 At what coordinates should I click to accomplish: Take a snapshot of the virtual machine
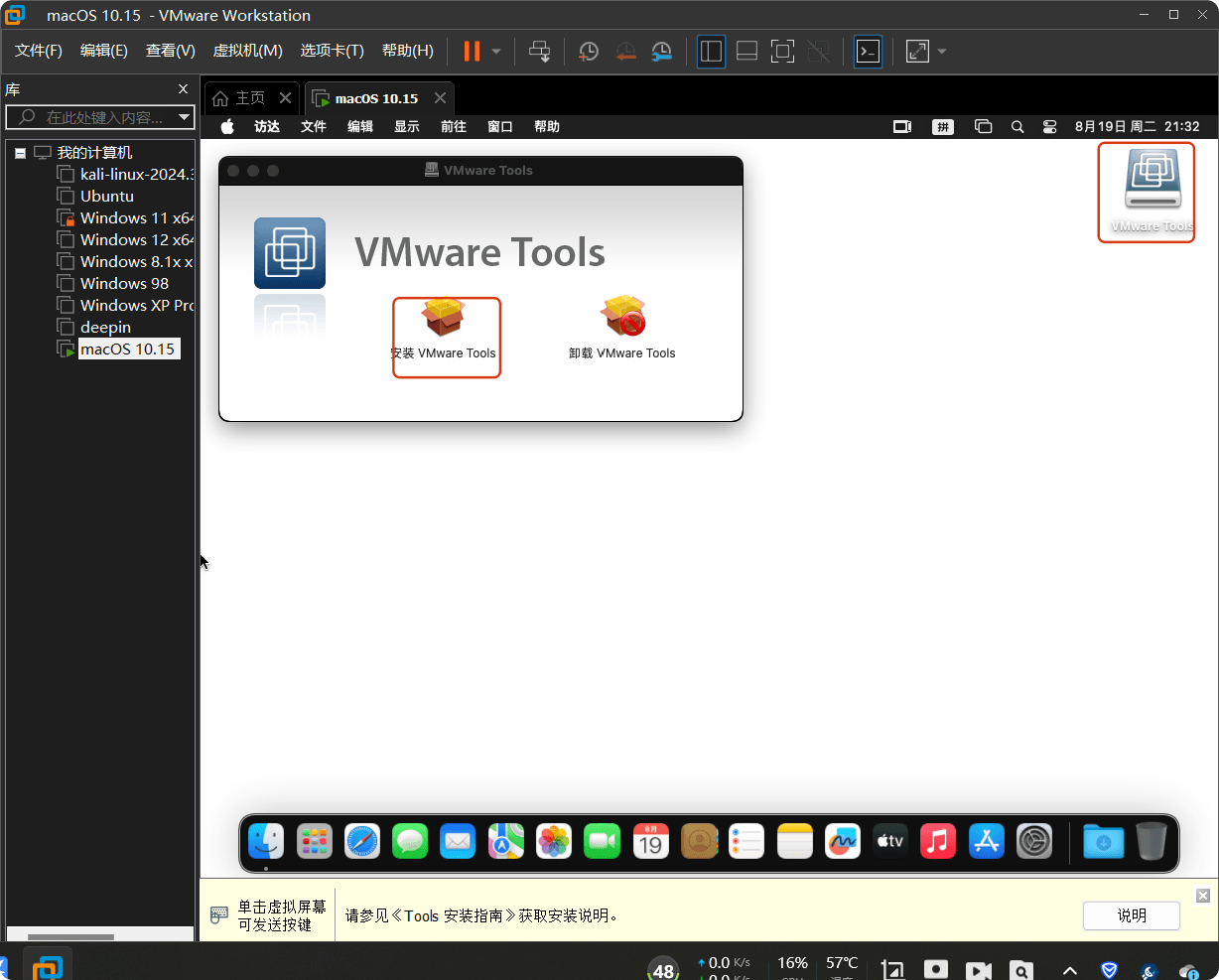click(x=588, y=51)
